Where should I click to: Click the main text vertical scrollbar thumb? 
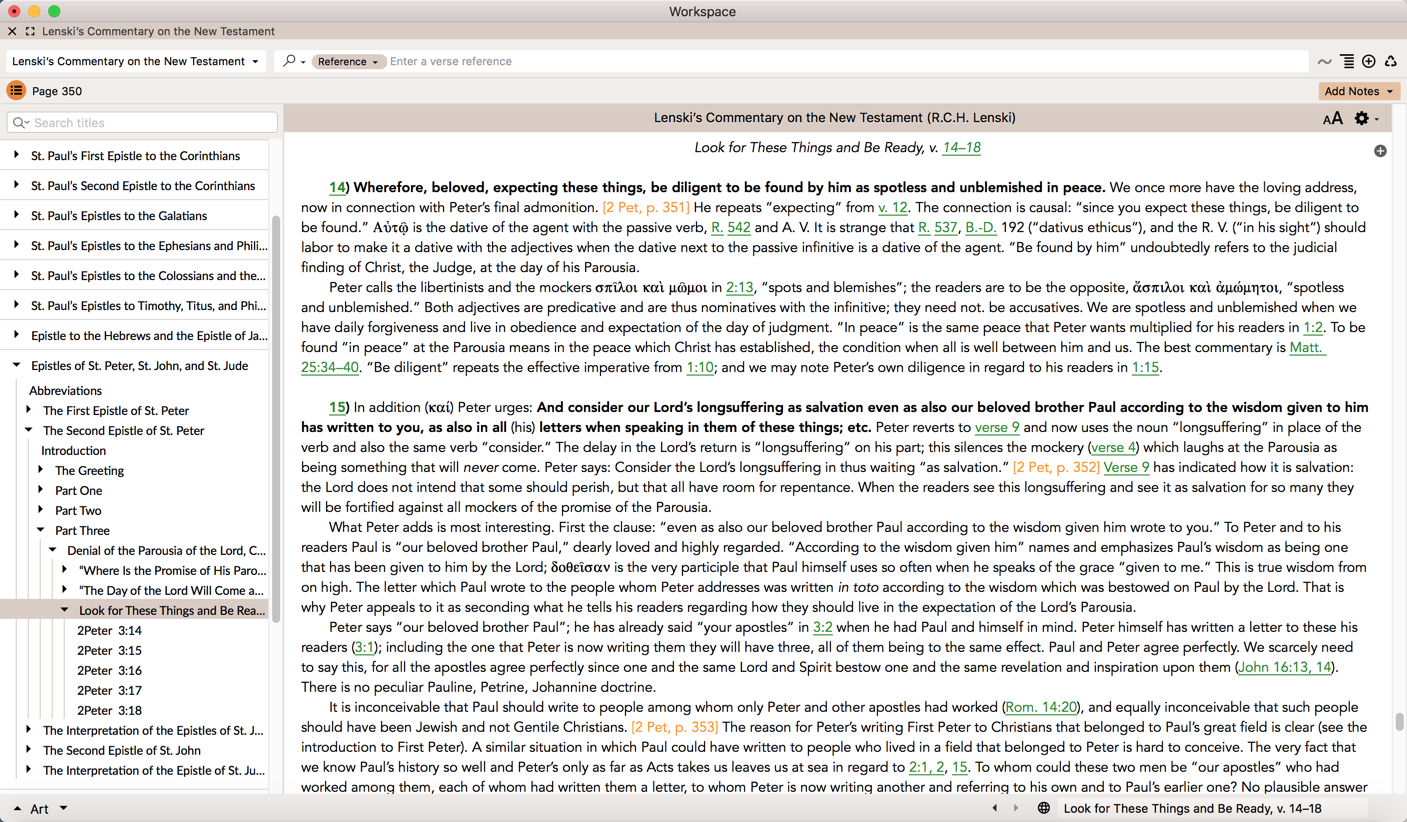point(1400,722)
